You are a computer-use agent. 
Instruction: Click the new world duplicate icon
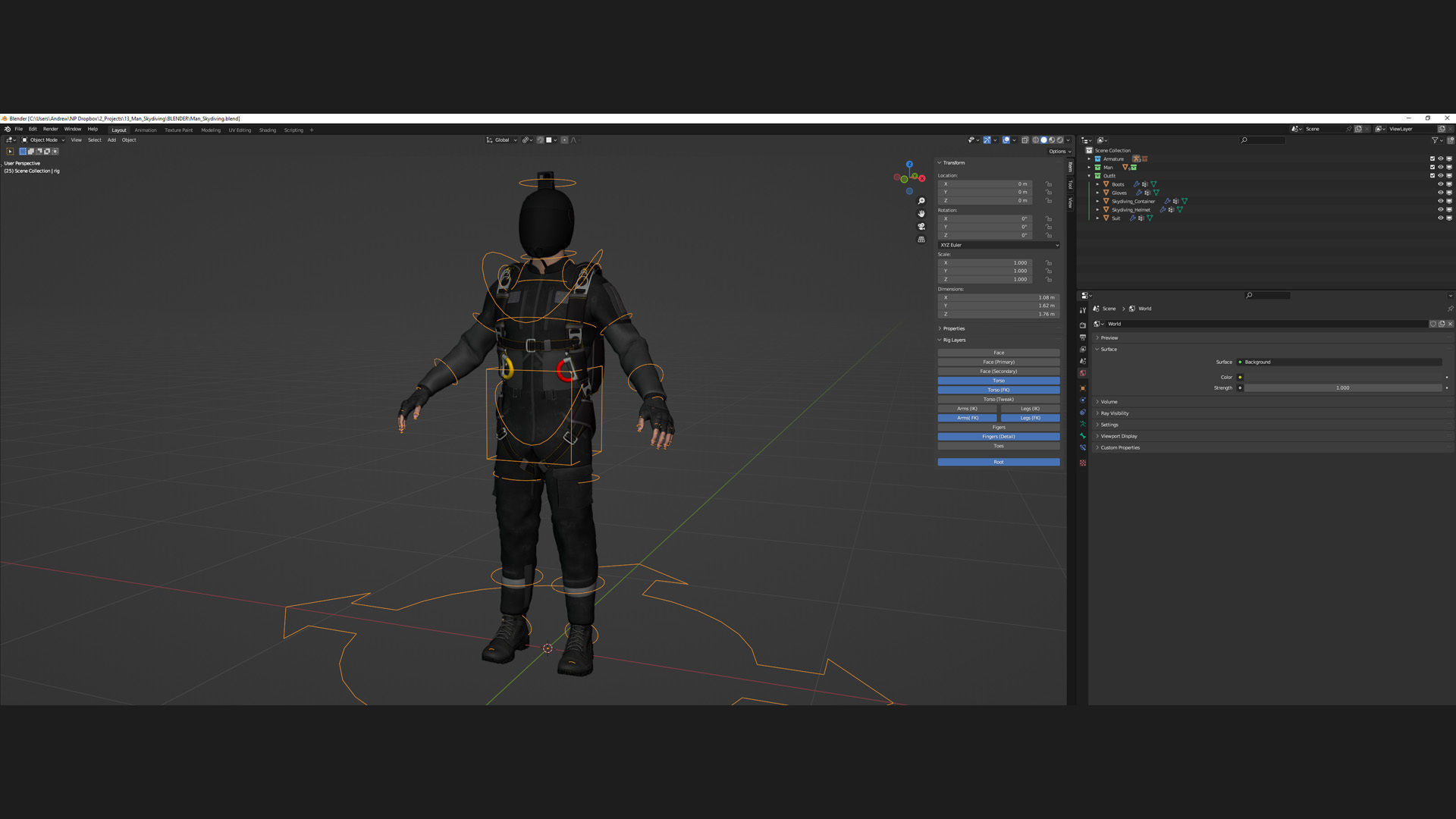[1442, 324]
